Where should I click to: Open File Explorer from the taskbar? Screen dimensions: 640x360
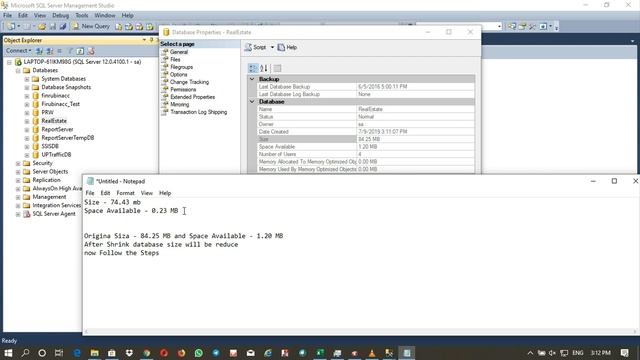click(x=94, y=353)
